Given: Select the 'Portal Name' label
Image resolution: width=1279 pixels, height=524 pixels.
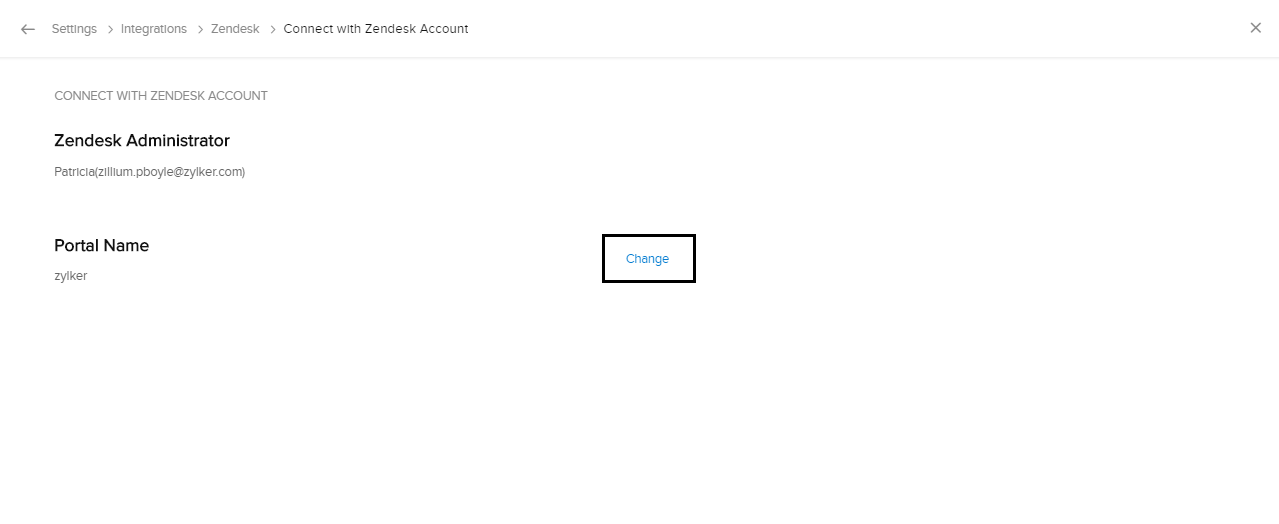Looking at the screenshot, I should coord(102,246).
